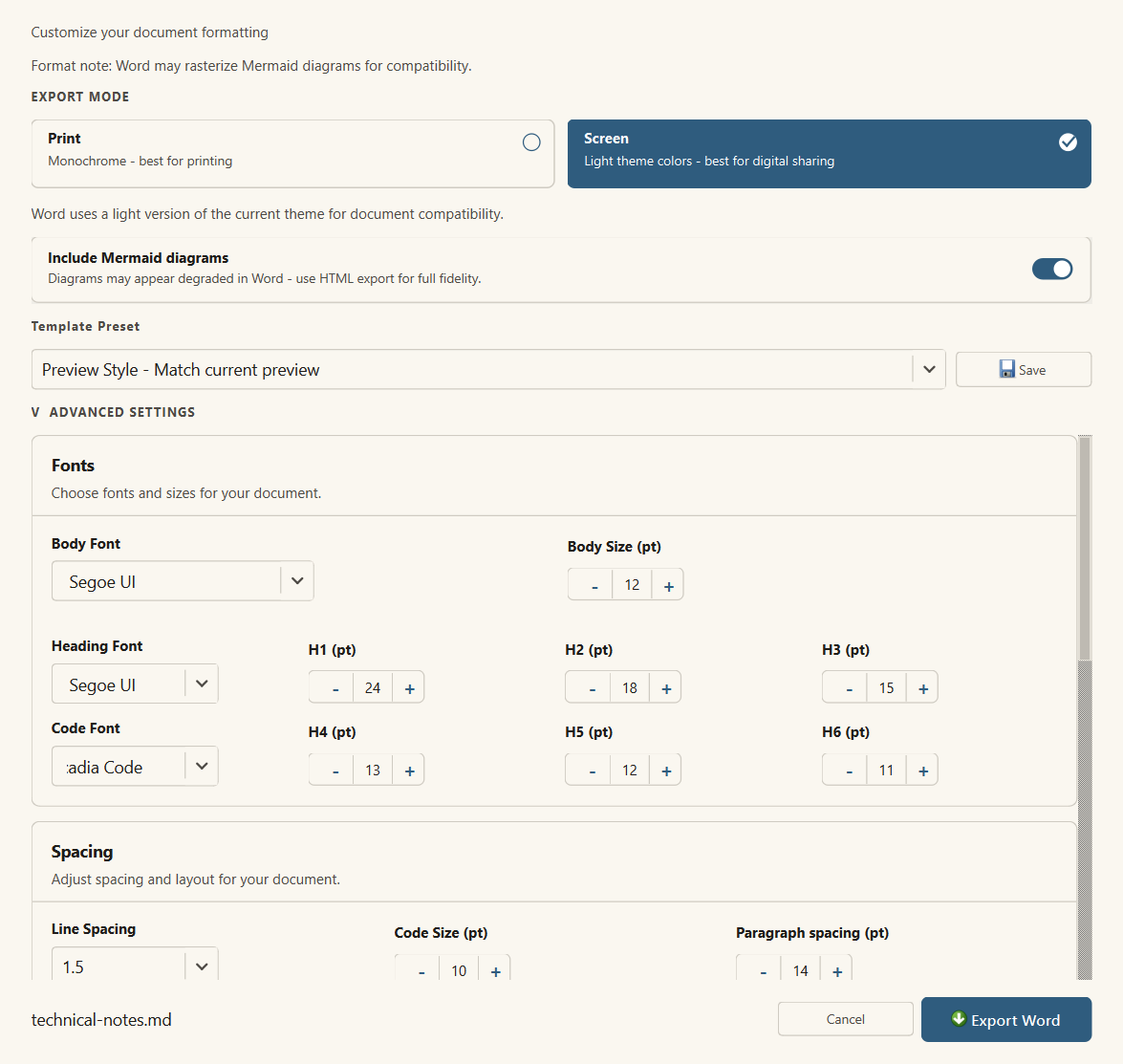
Task: Increase Paragraph spacing with plus
Action: click(x=836, y=968)
